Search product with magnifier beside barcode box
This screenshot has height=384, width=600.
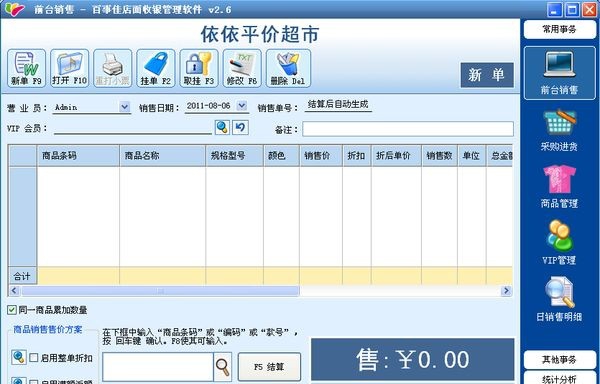222,367
